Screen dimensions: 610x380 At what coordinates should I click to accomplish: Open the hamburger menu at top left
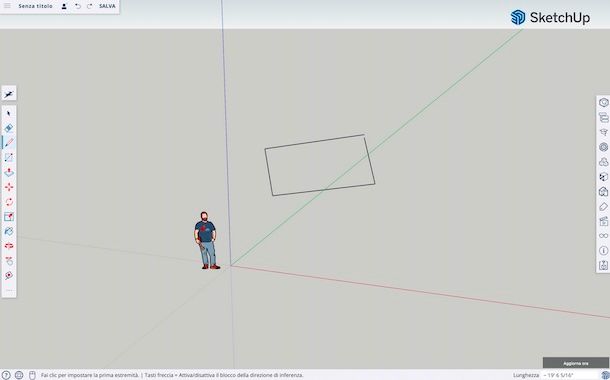[x=7, y=6]
